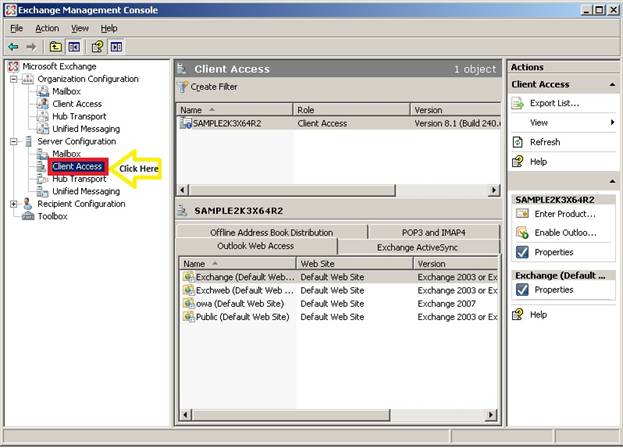This screenshot has width=623, height=448.
Task: Click the Server Configuration node icon
Action: 28,141
